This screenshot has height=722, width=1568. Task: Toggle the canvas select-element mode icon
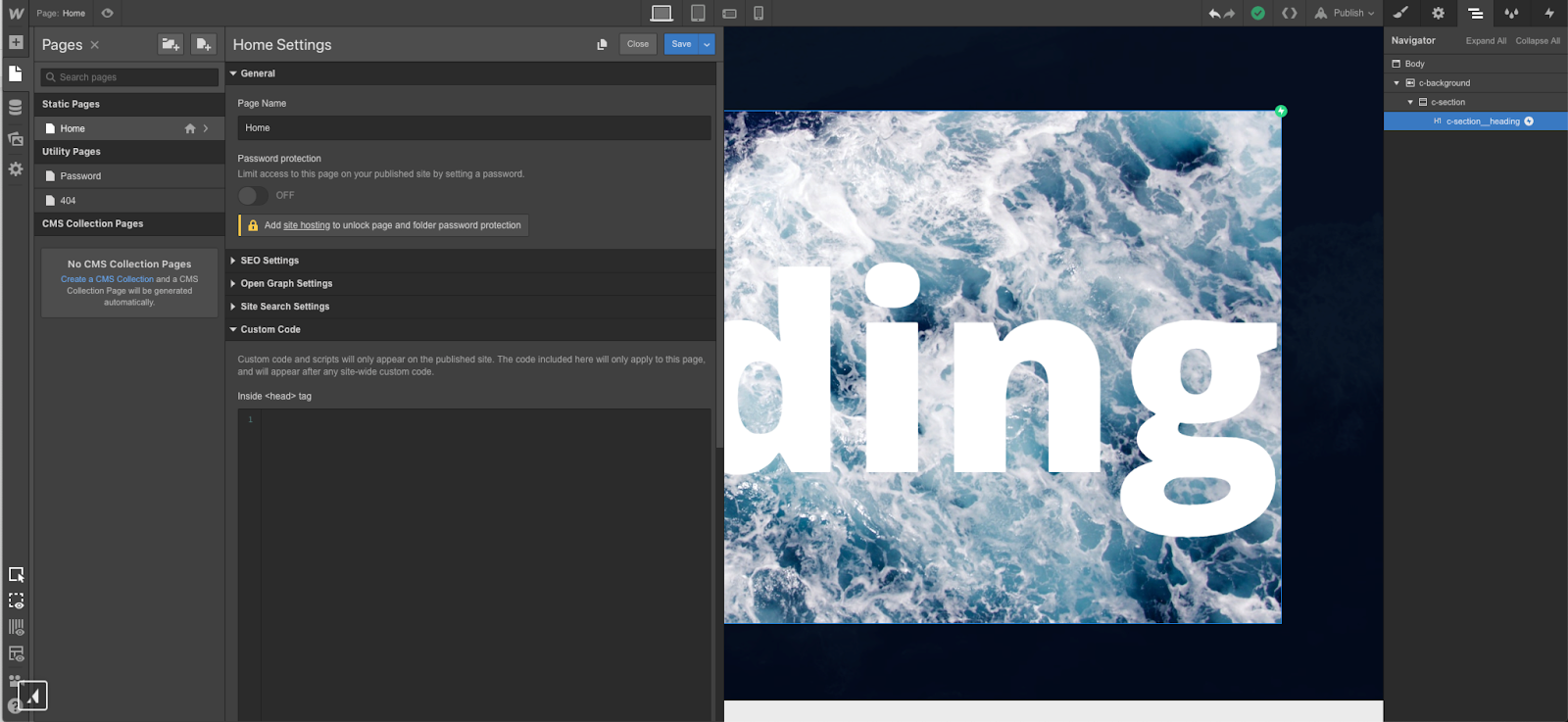(x=16, y=575)
